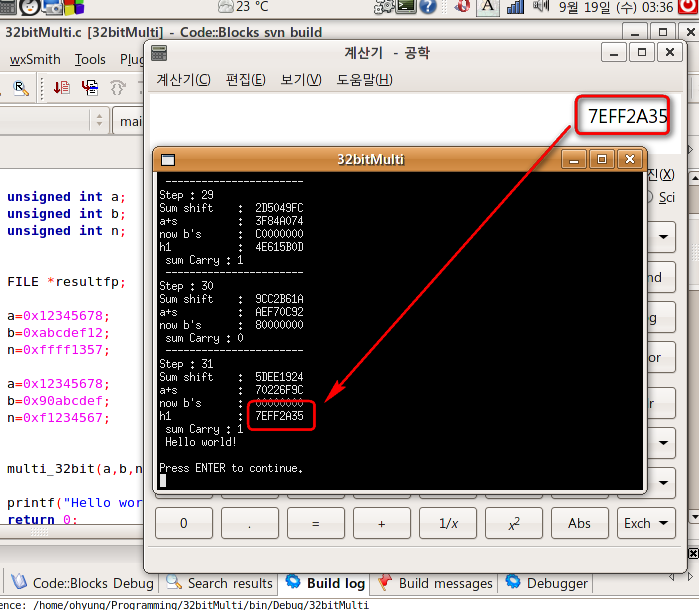Screen dimensions: 699x610
Task: Click code line 'n=0xffff1357;'
Action: [x=58, y=350]
